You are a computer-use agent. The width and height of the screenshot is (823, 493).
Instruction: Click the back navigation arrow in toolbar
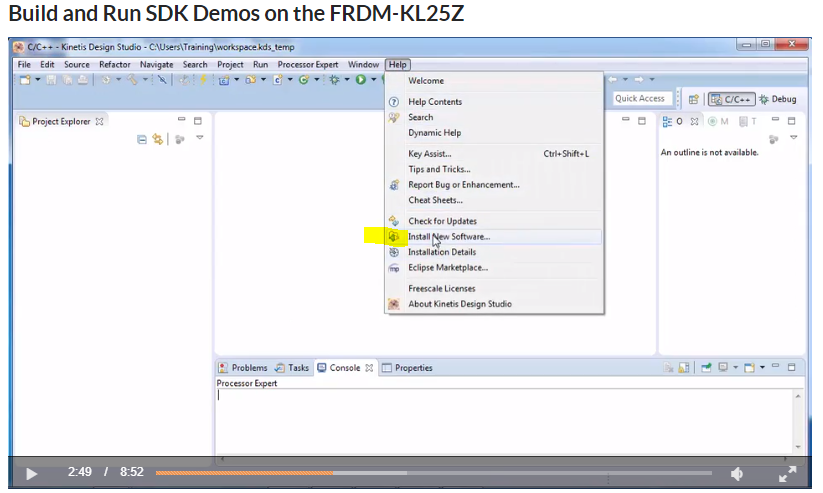pos(613,80)
